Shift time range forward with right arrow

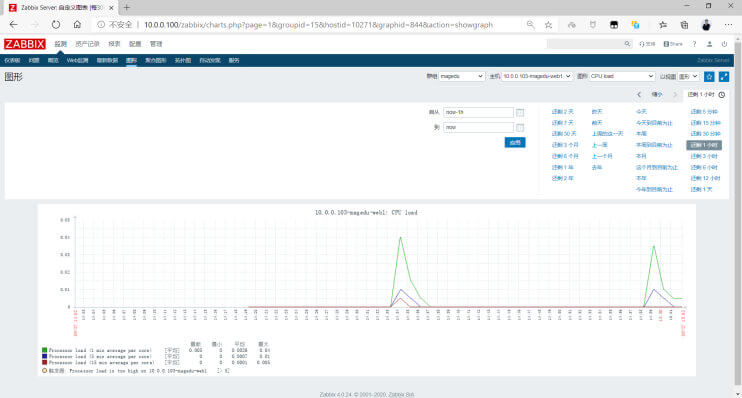(x=675, y=95)
